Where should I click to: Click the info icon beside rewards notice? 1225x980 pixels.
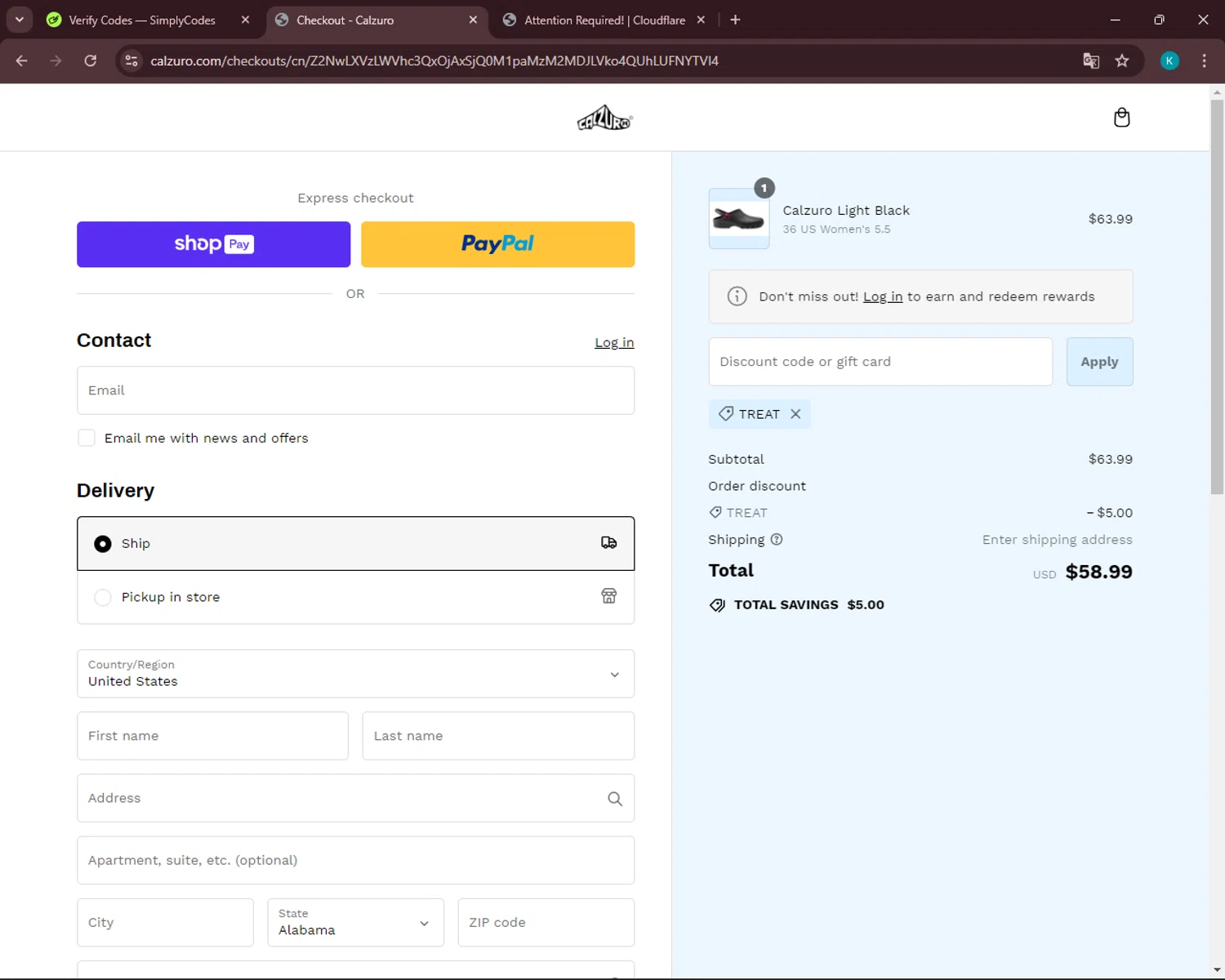point(737,296)
